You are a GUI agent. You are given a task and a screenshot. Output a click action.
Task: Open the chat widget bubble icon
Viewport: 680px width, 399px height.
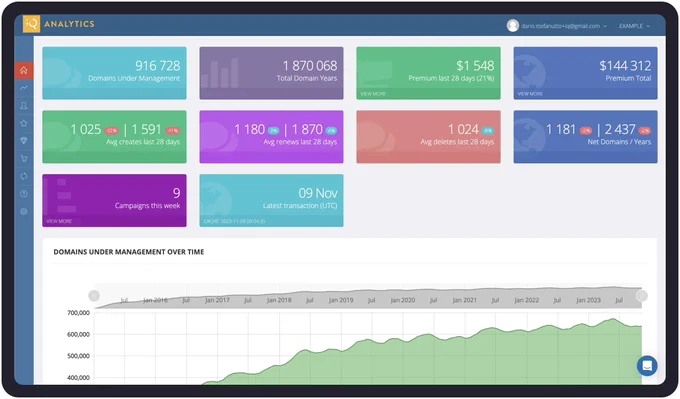tap(647, 365)
